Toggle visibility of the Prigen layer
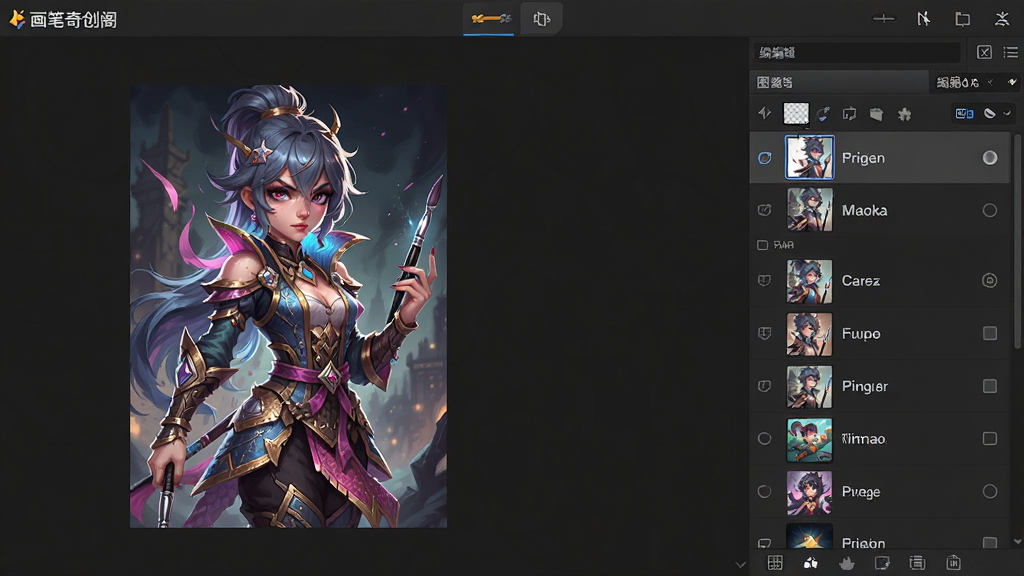The width and height of the screenshot is (1024, 576). click(765, 158)
